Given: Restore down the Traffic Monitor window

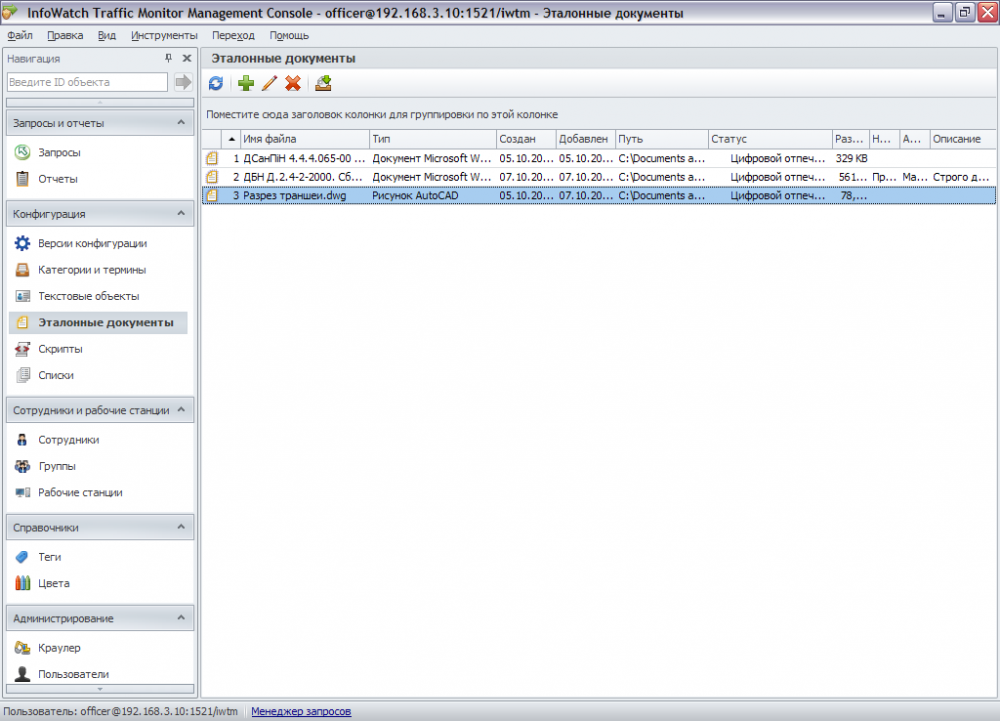Looking at the screenshot, I should (x=964, y=12).
